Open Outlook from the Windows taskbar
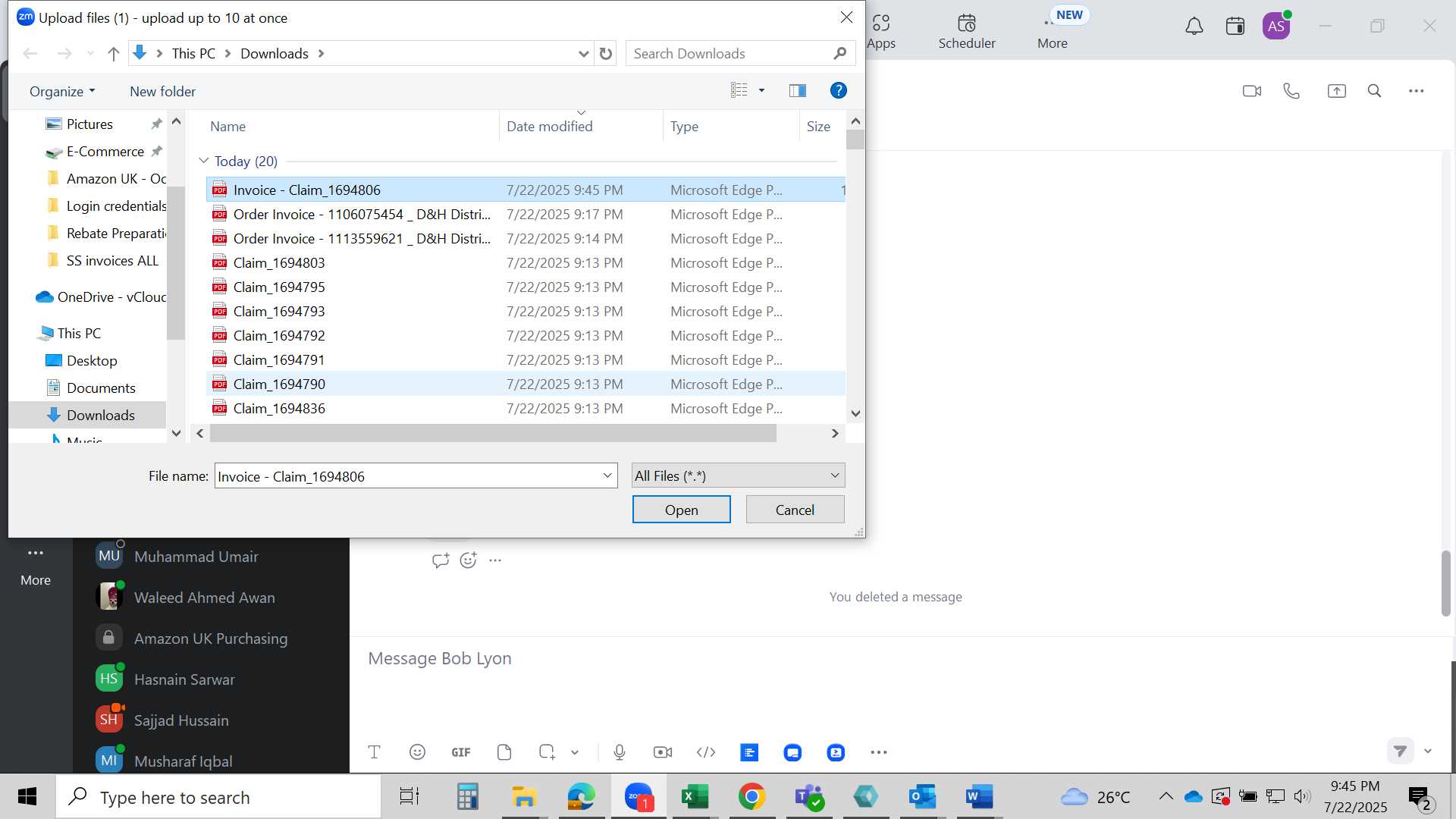 (922, 796)
